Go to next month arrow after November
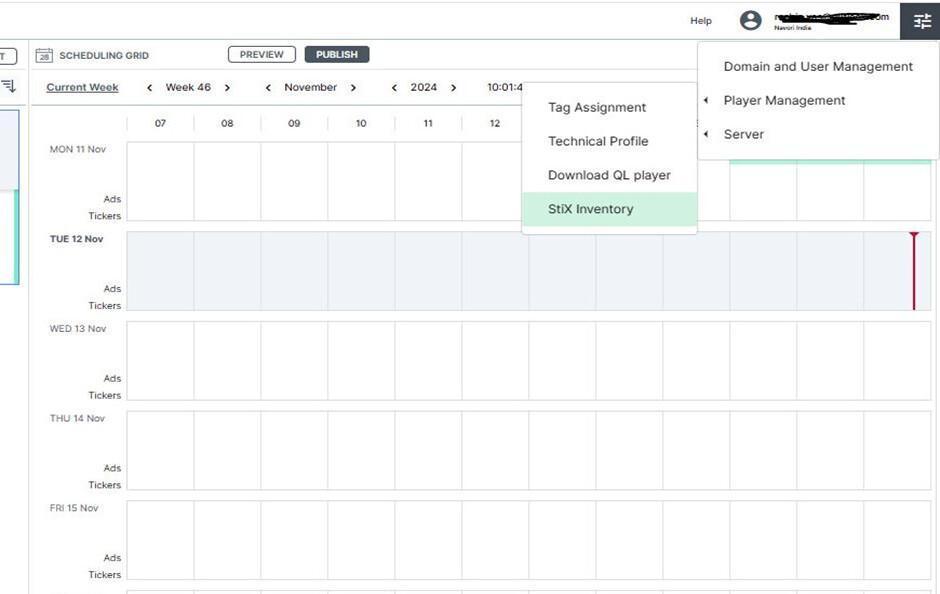The image size is (940, 594). coord(353,88)
